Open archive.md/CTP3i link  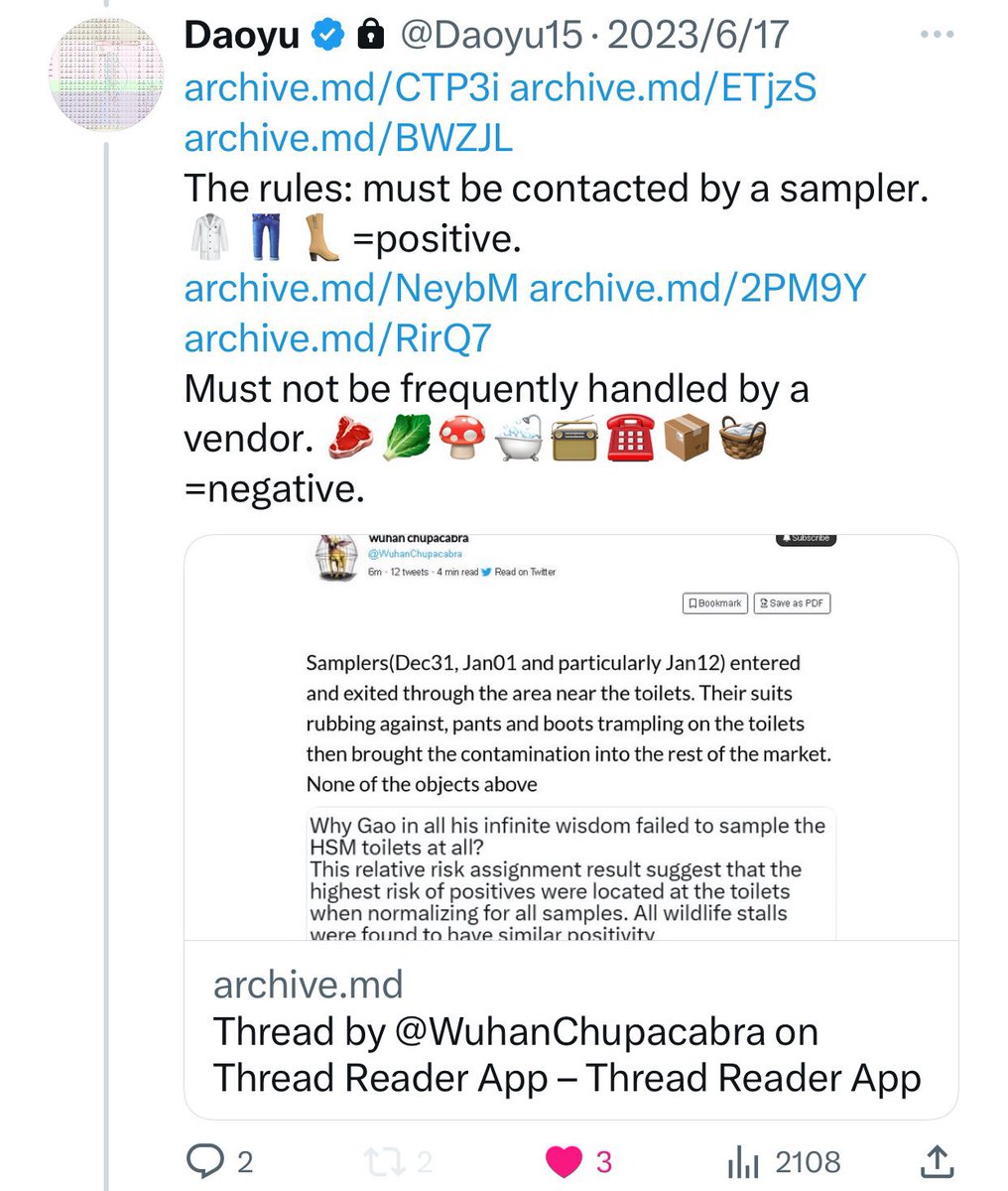pos(341,88)
